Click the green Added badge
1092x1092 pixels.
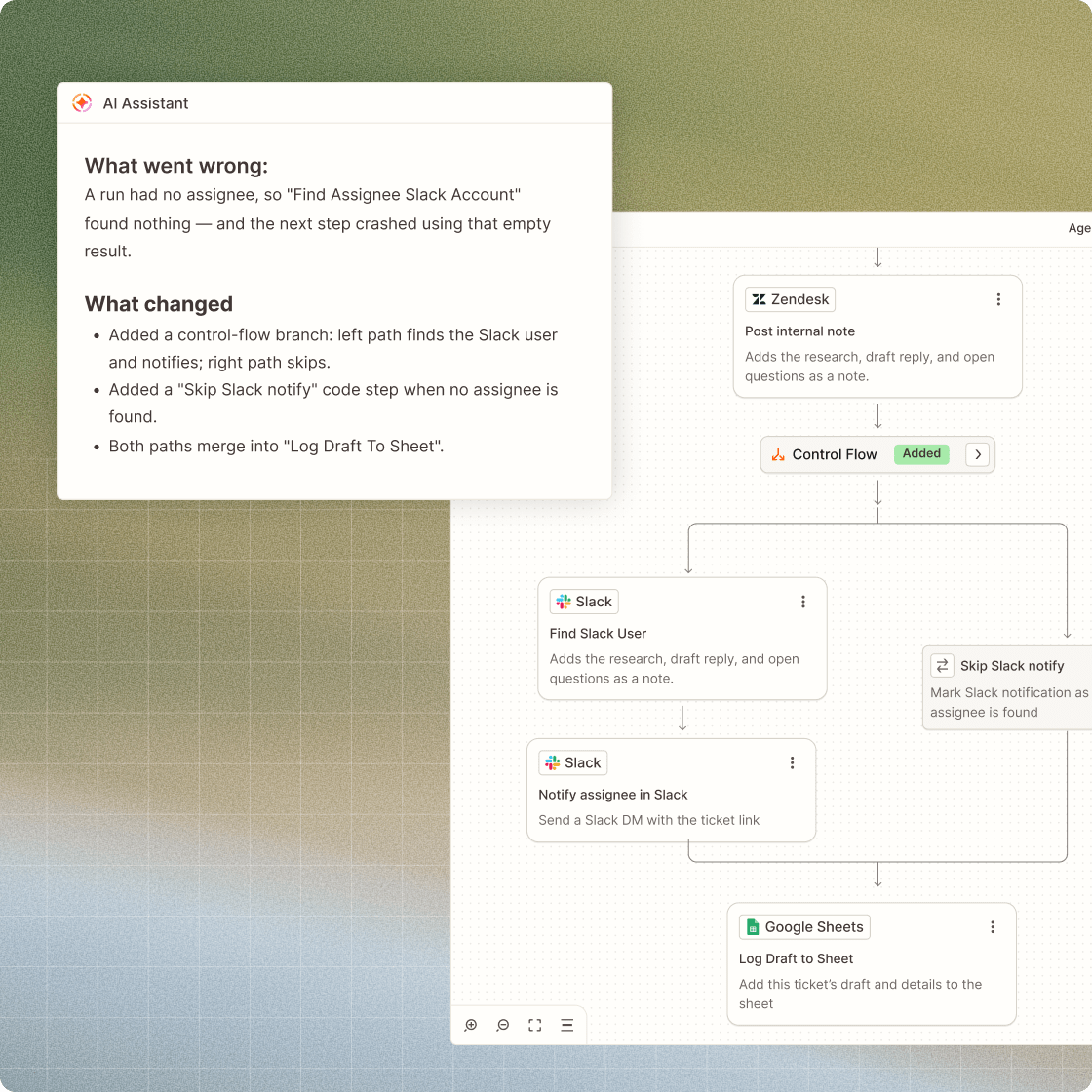920,454
